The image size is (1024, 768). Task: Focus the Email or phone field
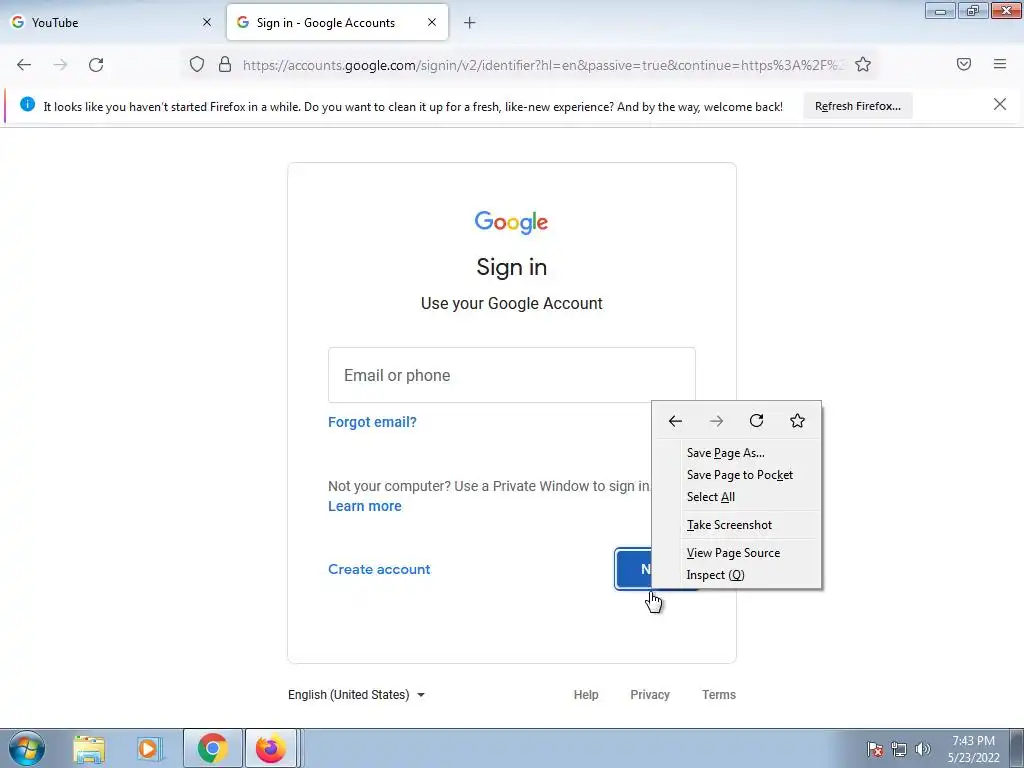pyautogui.click(x=511, y=375)
